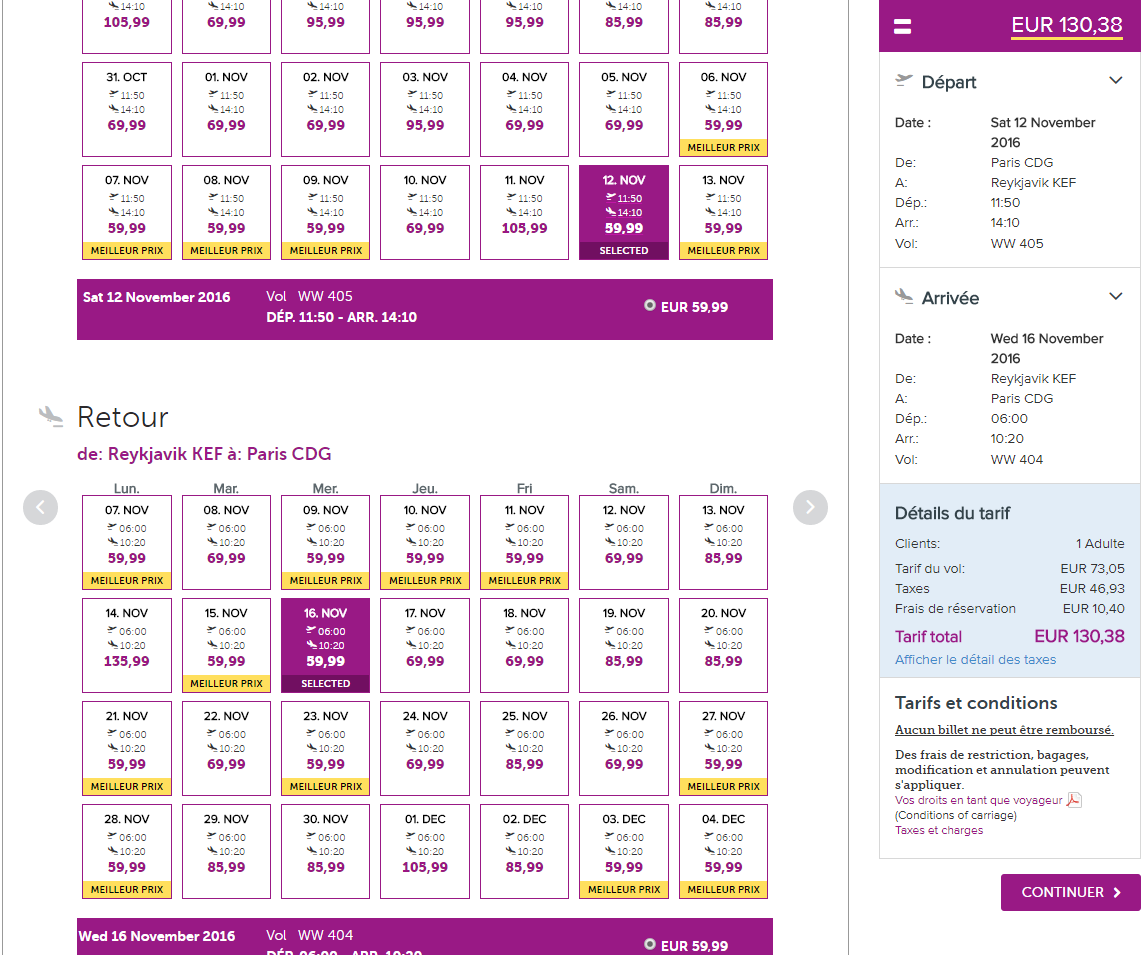Click the Départ takeoff plane icon in sidebar
This screenshot has width=1146, height=955.
(905, 81)
